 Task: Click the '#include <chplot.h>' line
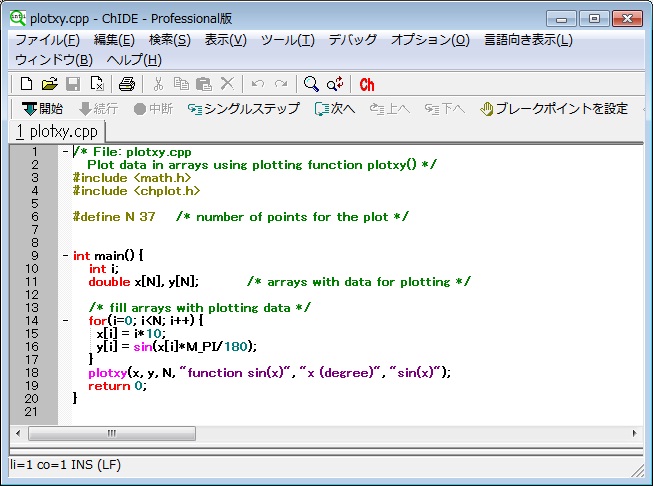pos(137,191)
